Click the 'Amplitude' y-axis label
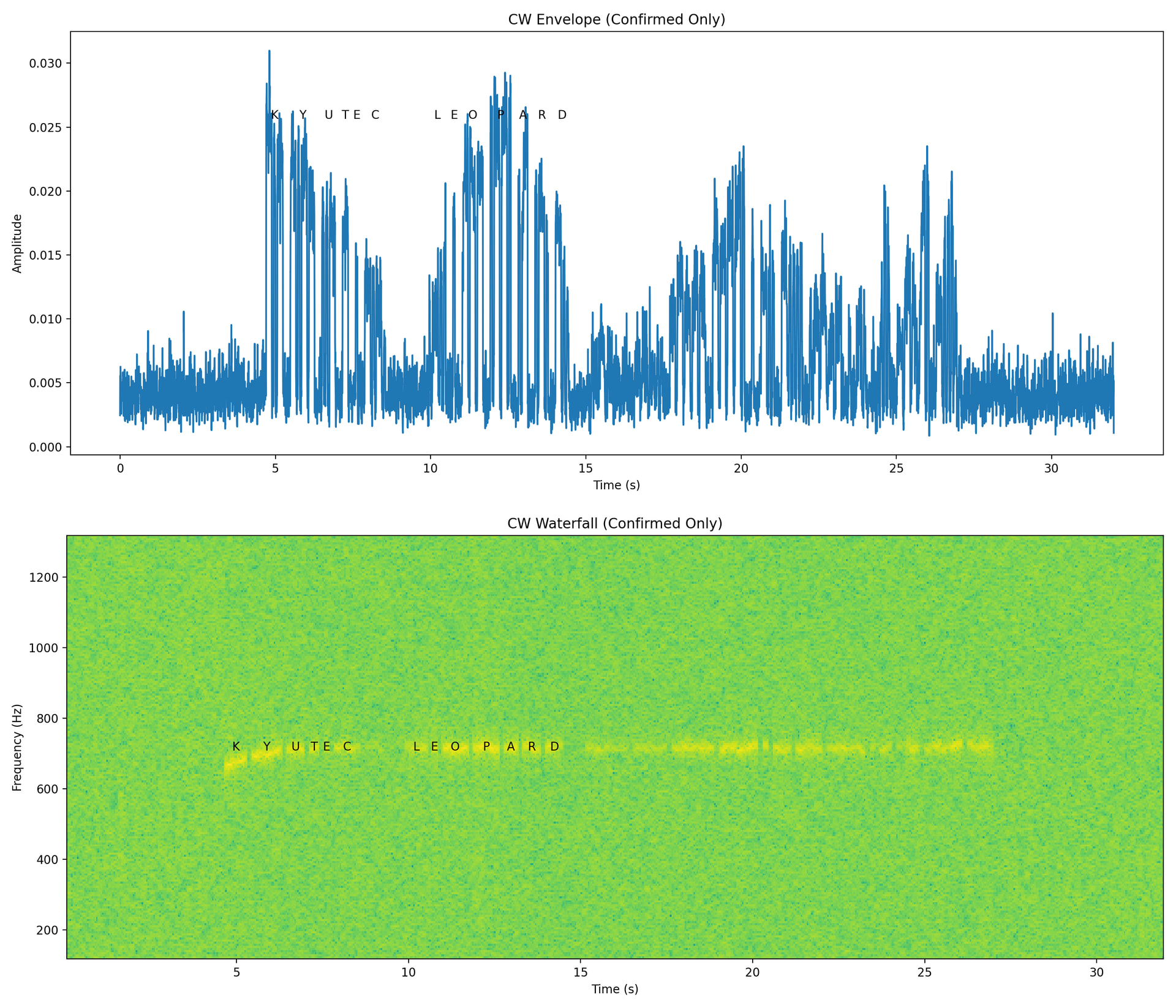Viewport: 1176px width, 1008px height. 17,243
